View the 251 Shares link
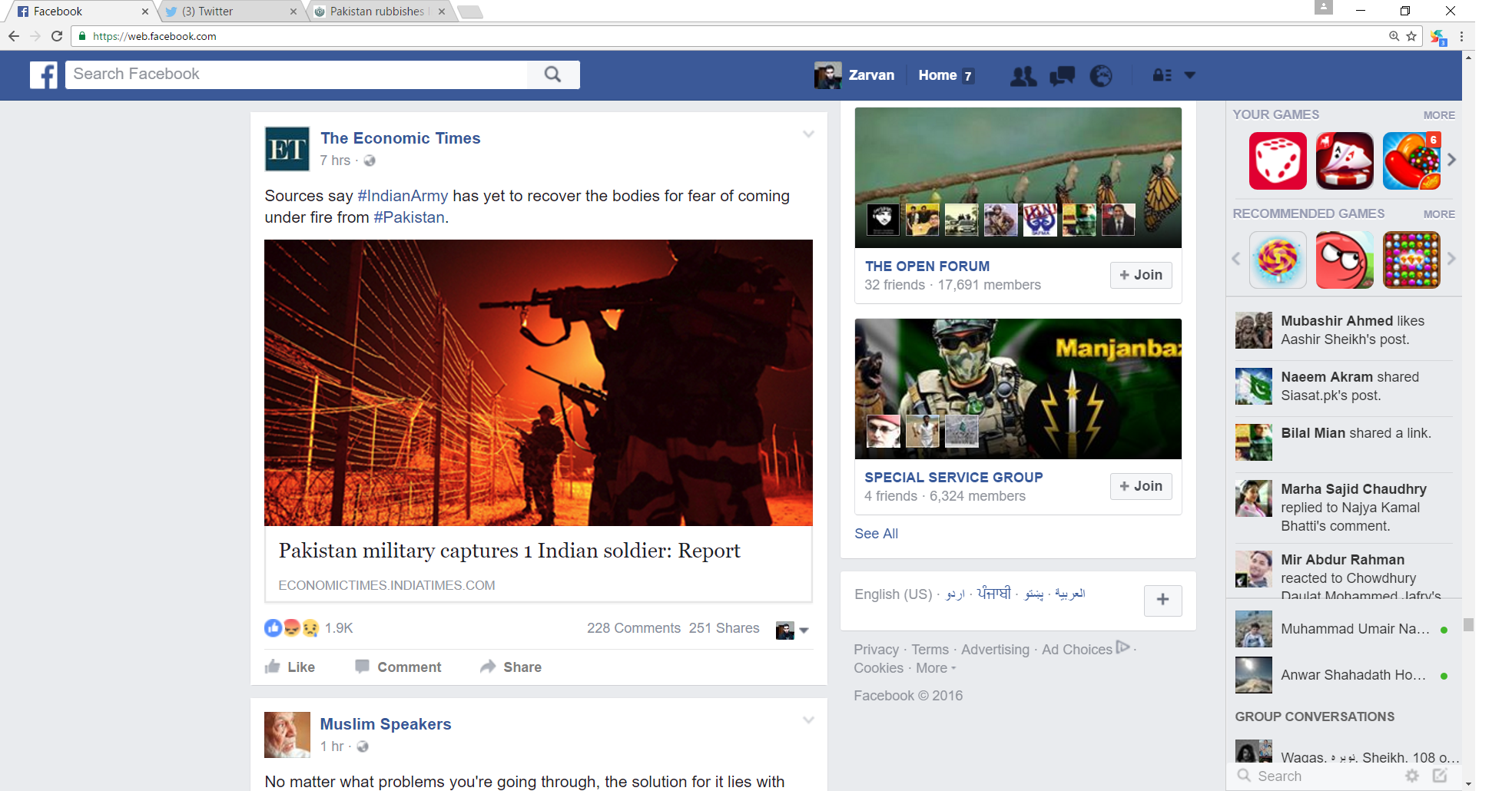The width and height of the screenshot is (1512, 791). point(724,628)
